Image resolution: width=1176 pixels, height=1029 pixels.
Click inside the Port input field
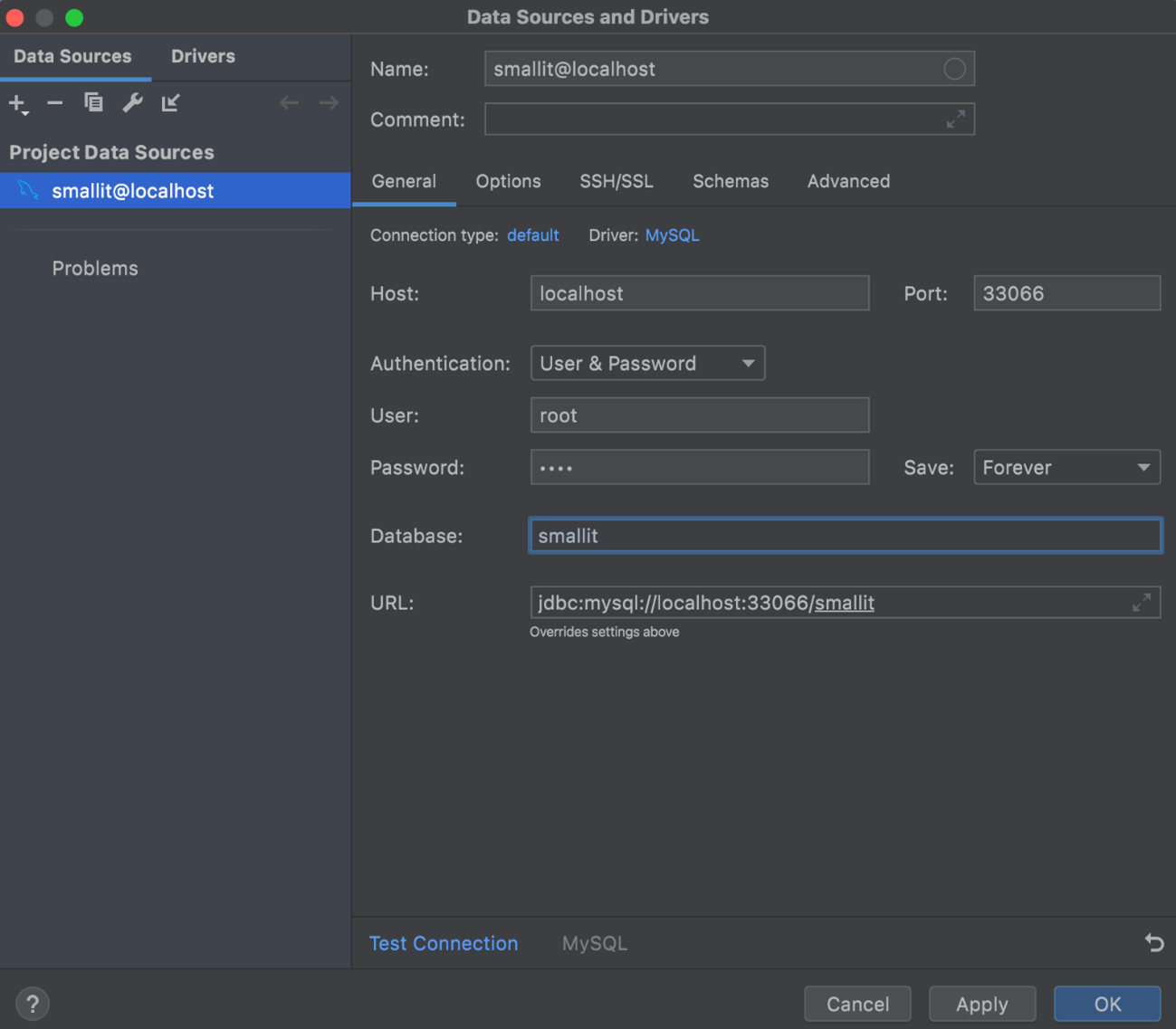(1066, 293)
